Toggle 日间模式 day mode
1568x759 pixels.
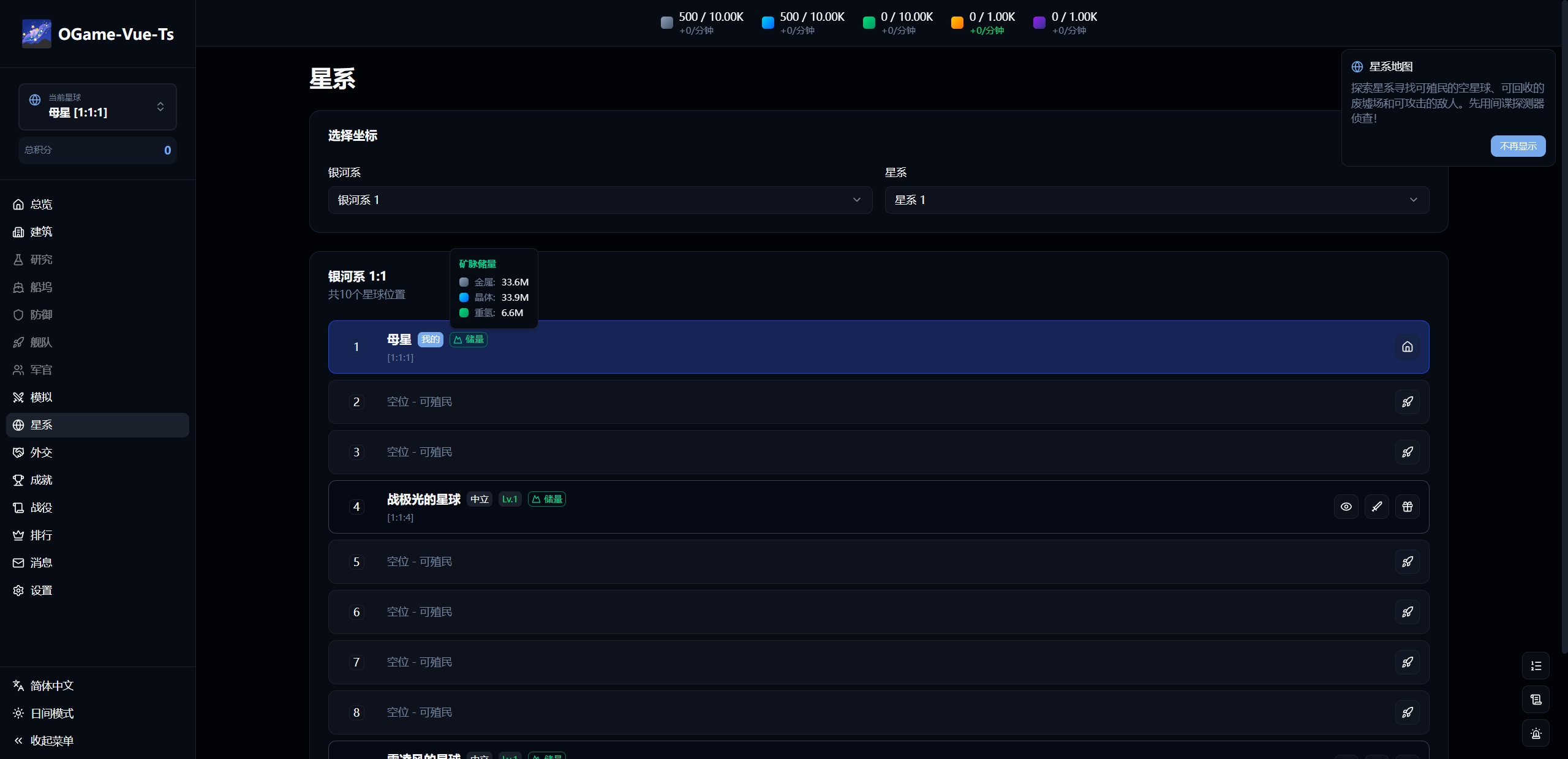(52, 713)
